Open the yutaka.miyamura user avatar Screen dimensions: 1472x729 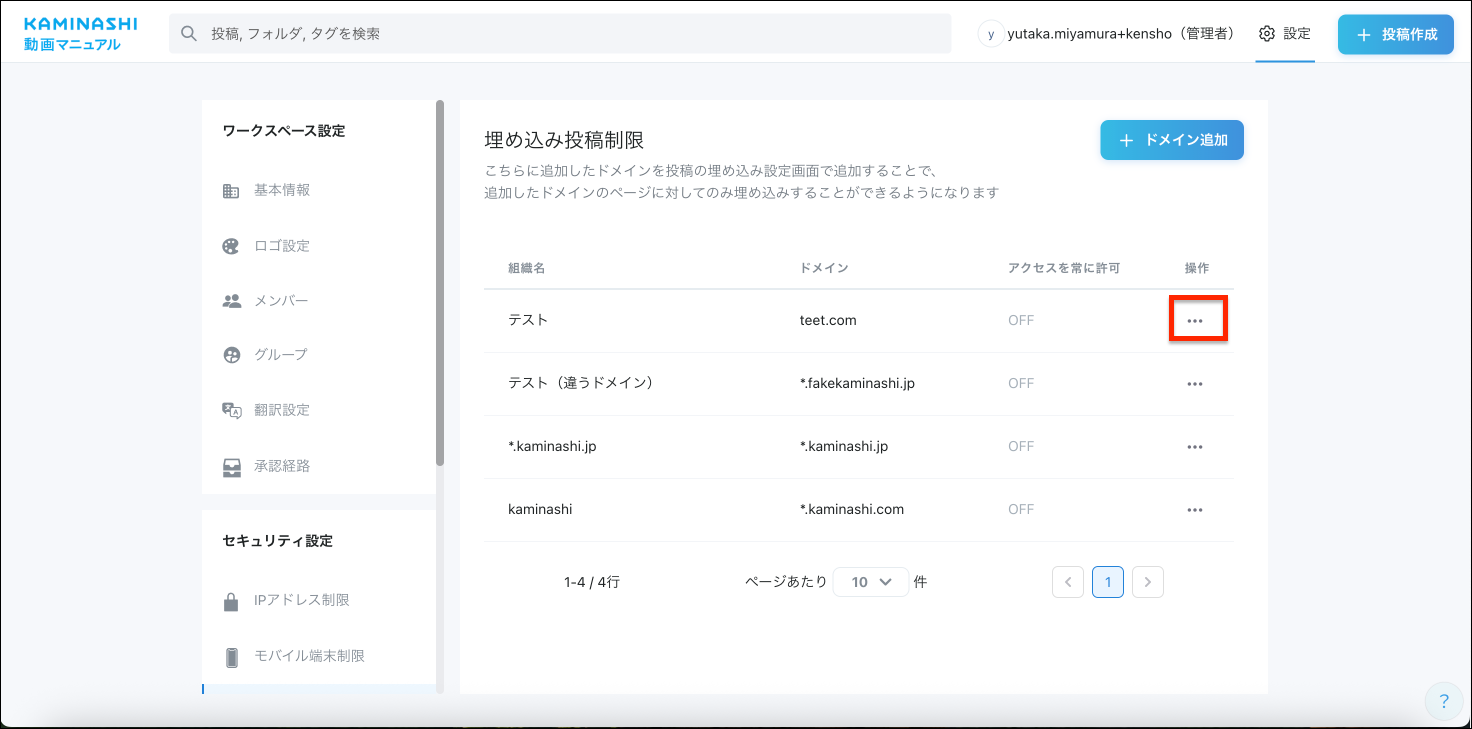click(x=990, y=34)
